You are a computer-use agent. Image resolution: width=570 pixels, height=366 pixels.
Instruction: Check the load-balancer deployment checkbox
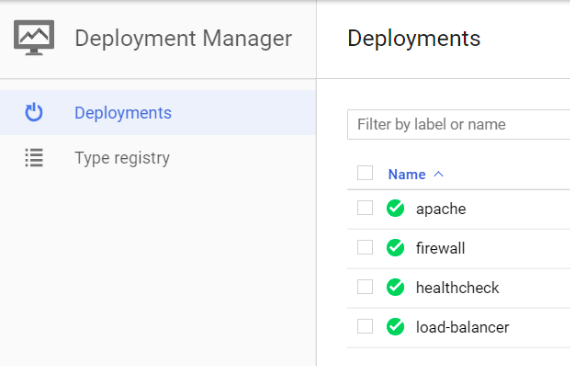click(365, 326)
